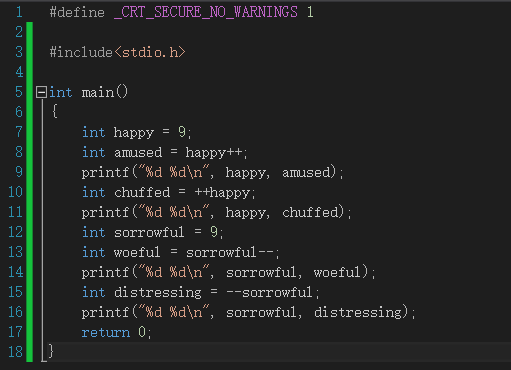Click the return keyword on line 17
The image size is (511, 370).
pos(106,332)
